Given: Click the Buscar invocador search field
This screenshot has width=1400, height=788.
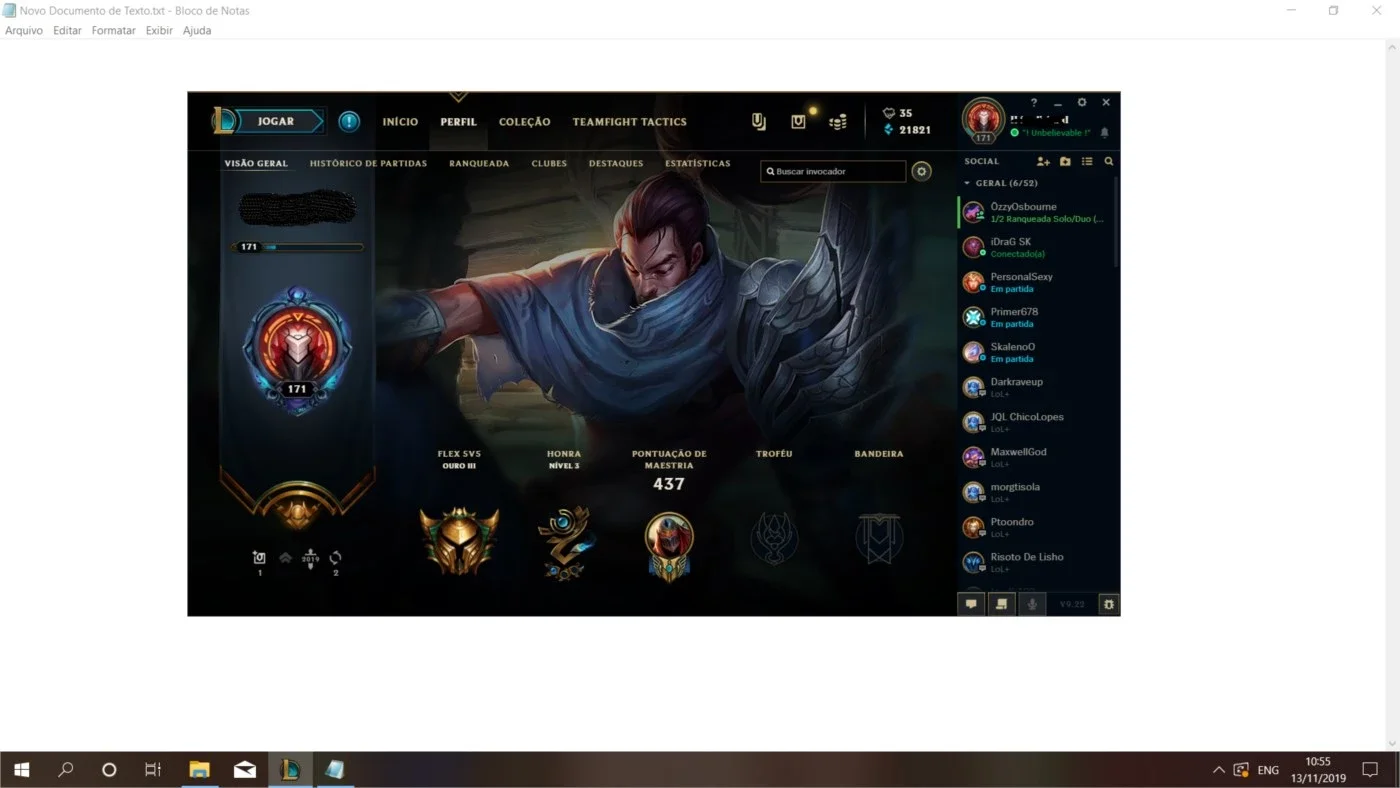Looking at the screenshot, I should coord(833,171).
